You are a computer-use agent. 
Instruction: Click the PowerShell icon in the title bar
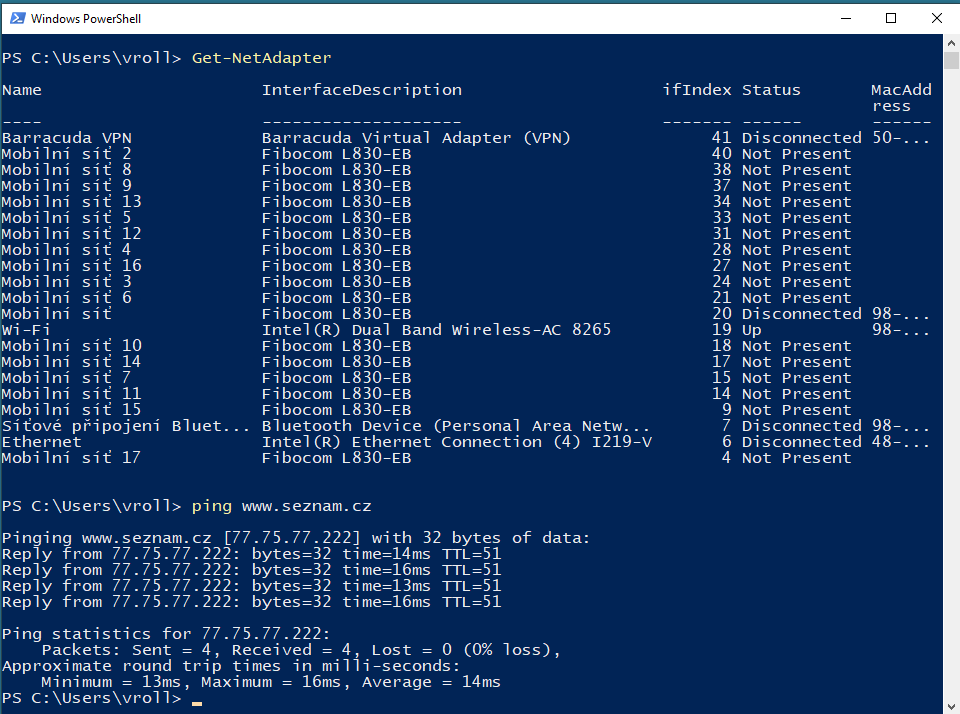click(x=18, y=18)
